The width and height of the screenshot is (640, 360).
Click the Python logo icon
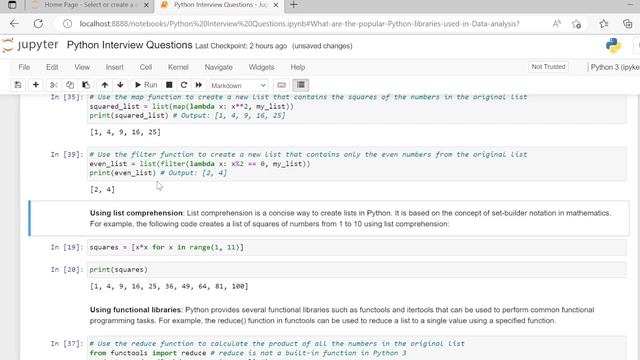pyautogui.click(x=613, y=45)
